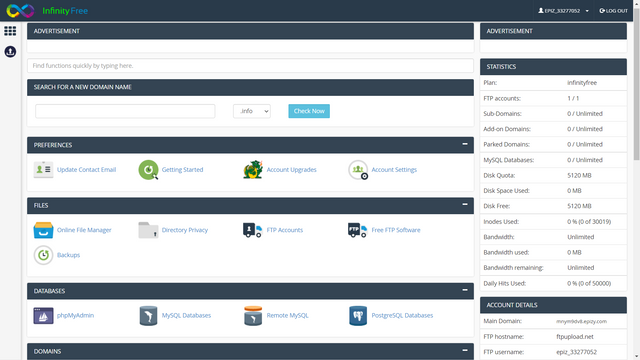This screenshot has width=640, height=360.
Task: Open the Remote MySQL link
Action: coord(288,315)
